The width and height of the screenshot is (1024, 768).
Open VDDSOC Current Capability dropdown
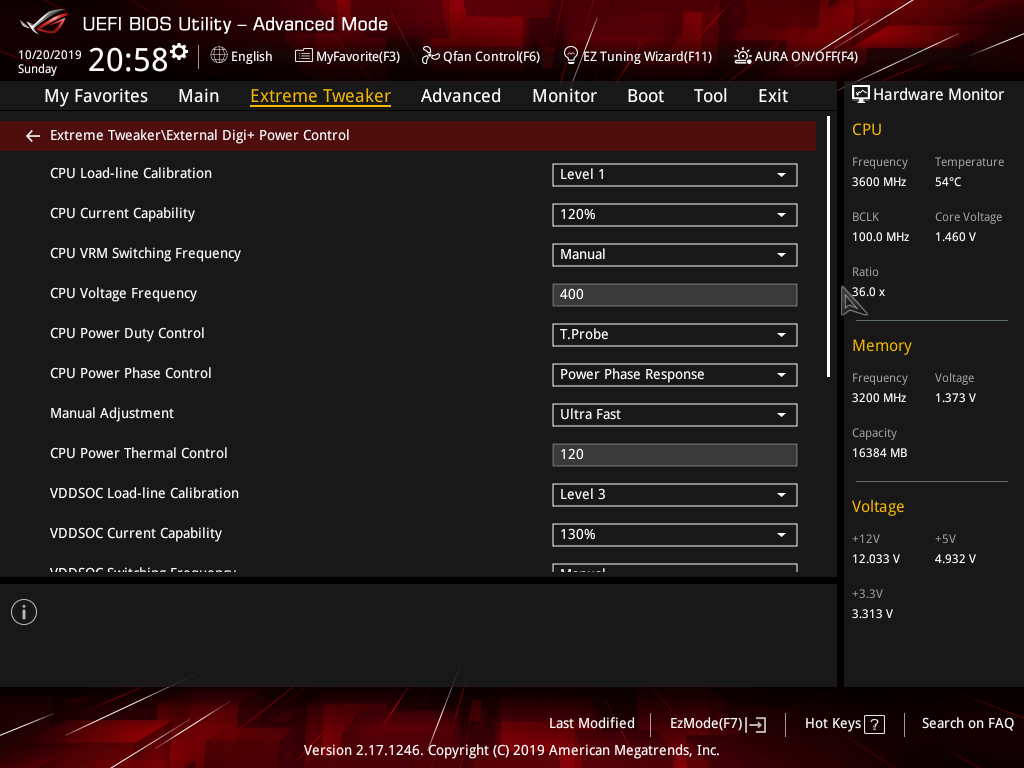point(675,534)
